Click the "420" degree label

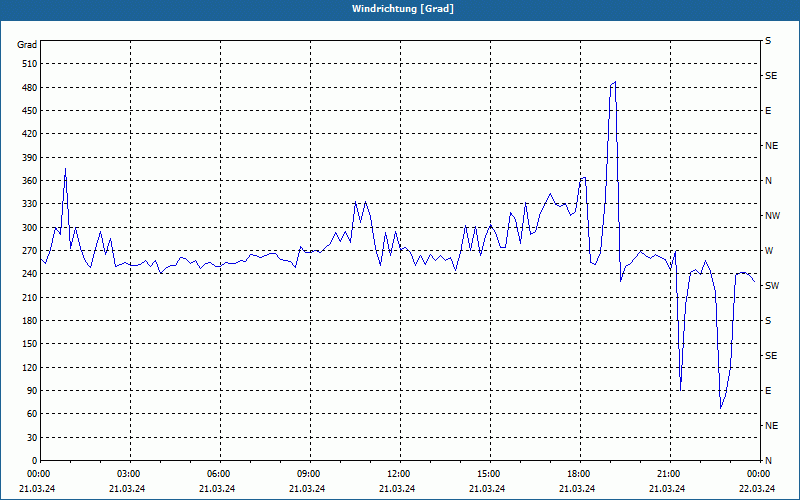point(30,134)
